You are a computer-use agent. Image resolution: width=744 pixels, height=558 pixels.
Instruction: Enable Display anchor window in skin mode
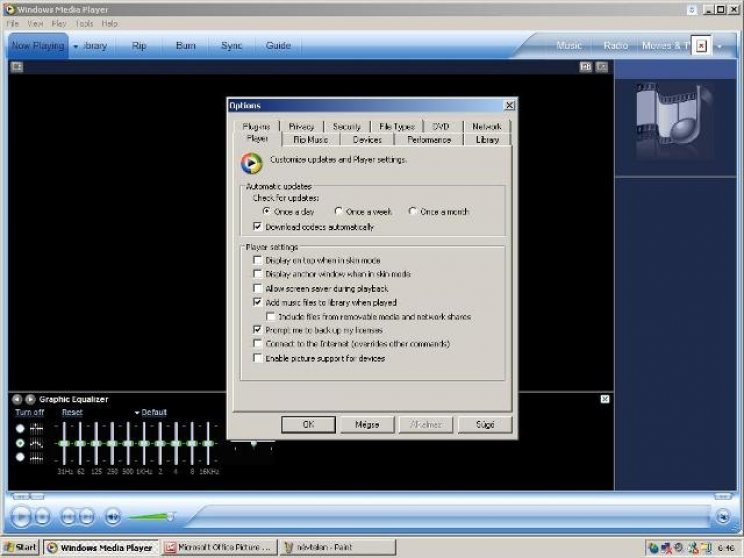(x=258, y=274)
